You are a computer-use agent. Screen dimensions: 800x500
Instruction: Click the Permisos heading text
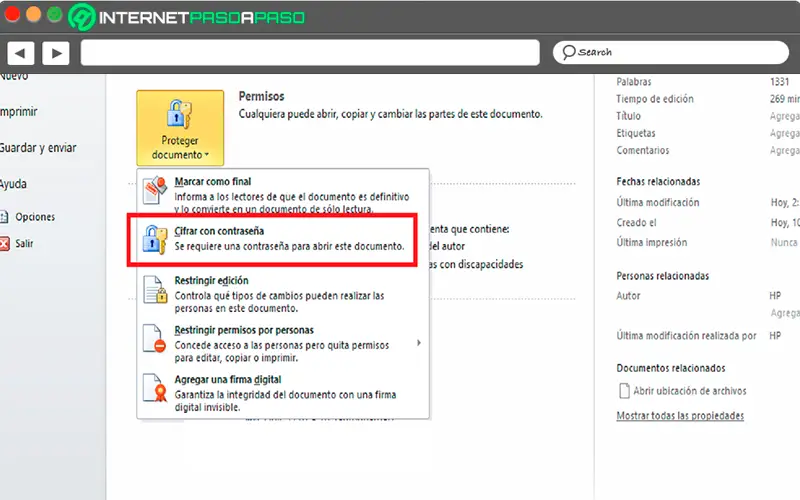tap(261, 96)
